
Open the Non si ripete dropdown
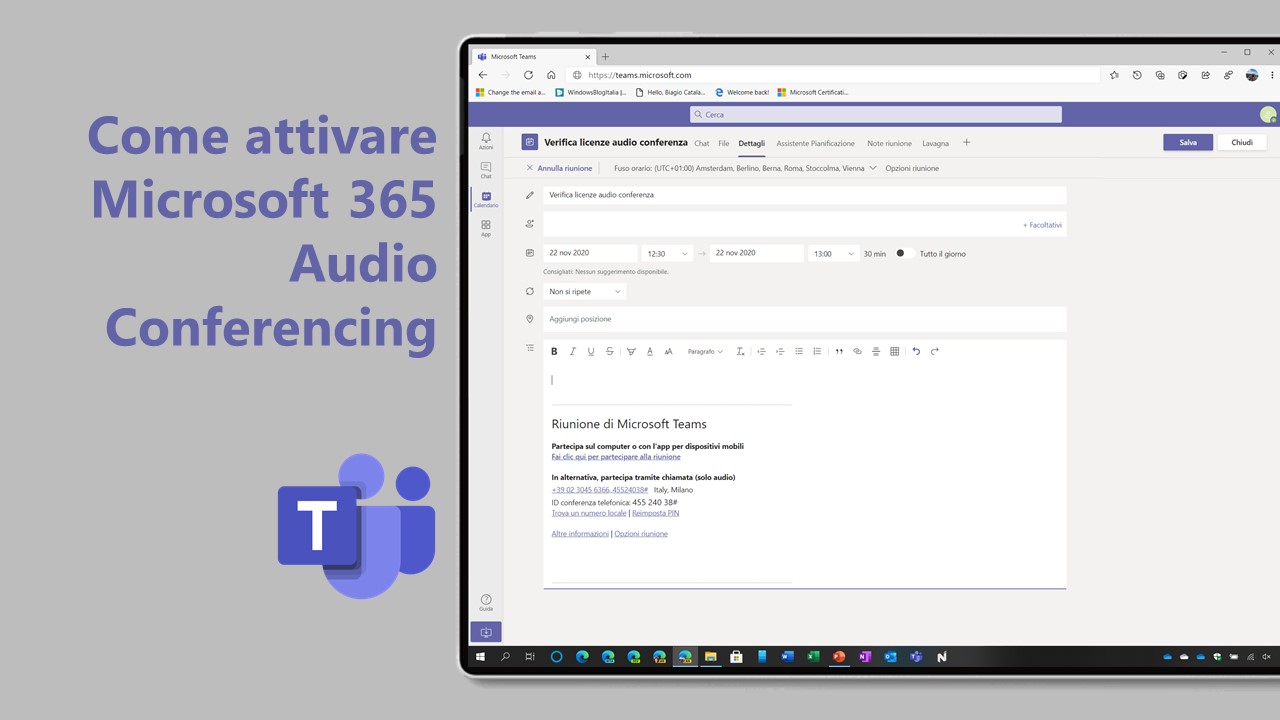tap(585, 291)
